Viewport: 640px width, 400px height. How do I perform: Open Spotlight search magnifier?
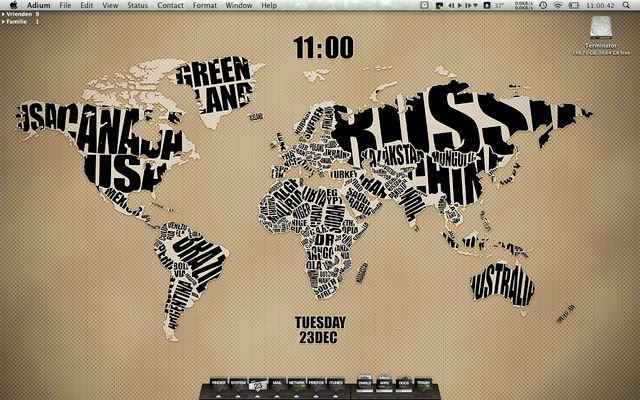click(626, 5)
